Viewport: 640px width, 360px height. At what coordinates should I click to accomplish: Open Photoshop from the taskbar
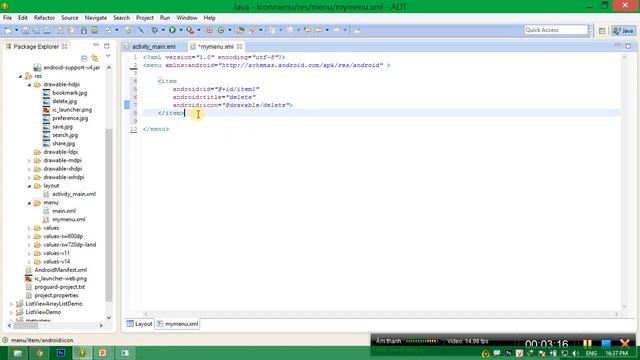(60, 353)
